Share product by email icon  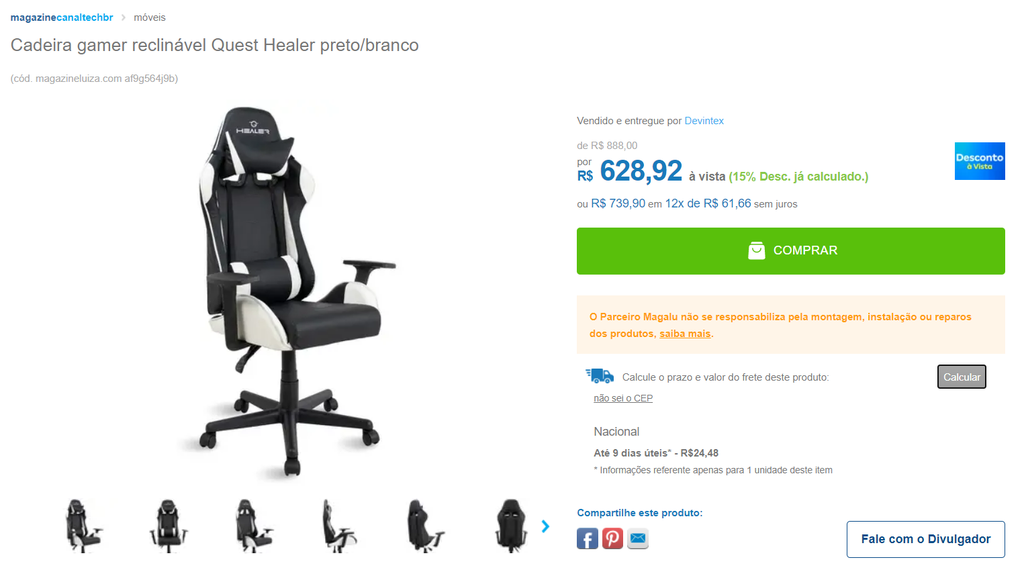637,539
